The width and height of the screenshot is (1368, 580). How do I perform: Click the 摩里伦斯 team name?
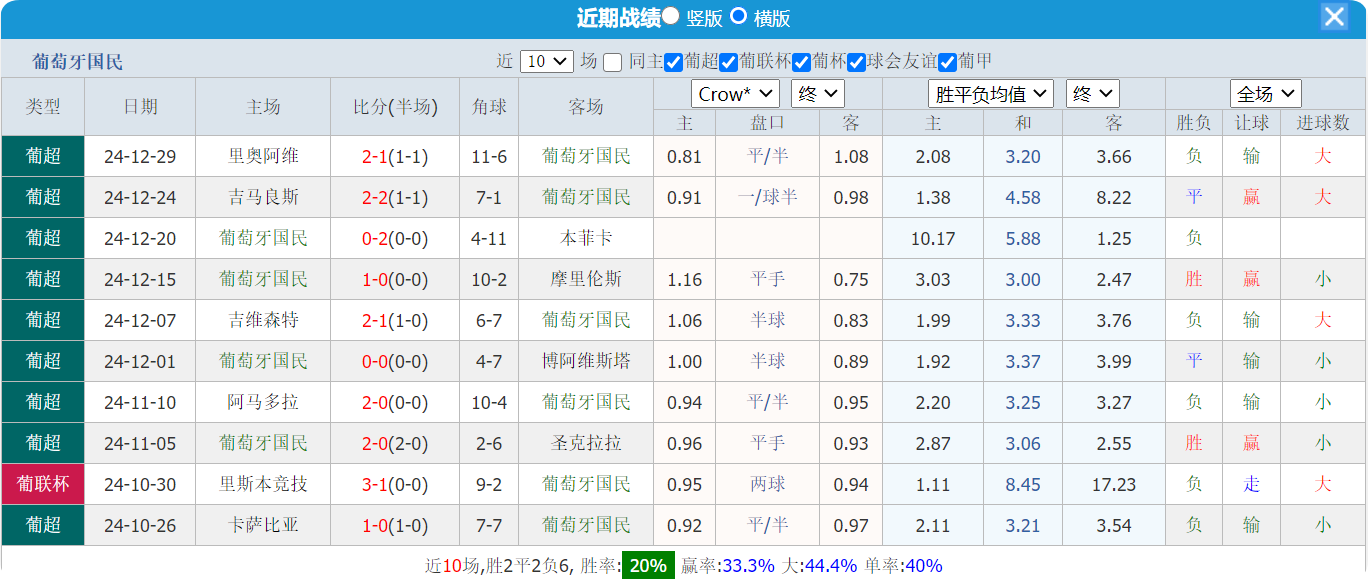pos(584,279)
